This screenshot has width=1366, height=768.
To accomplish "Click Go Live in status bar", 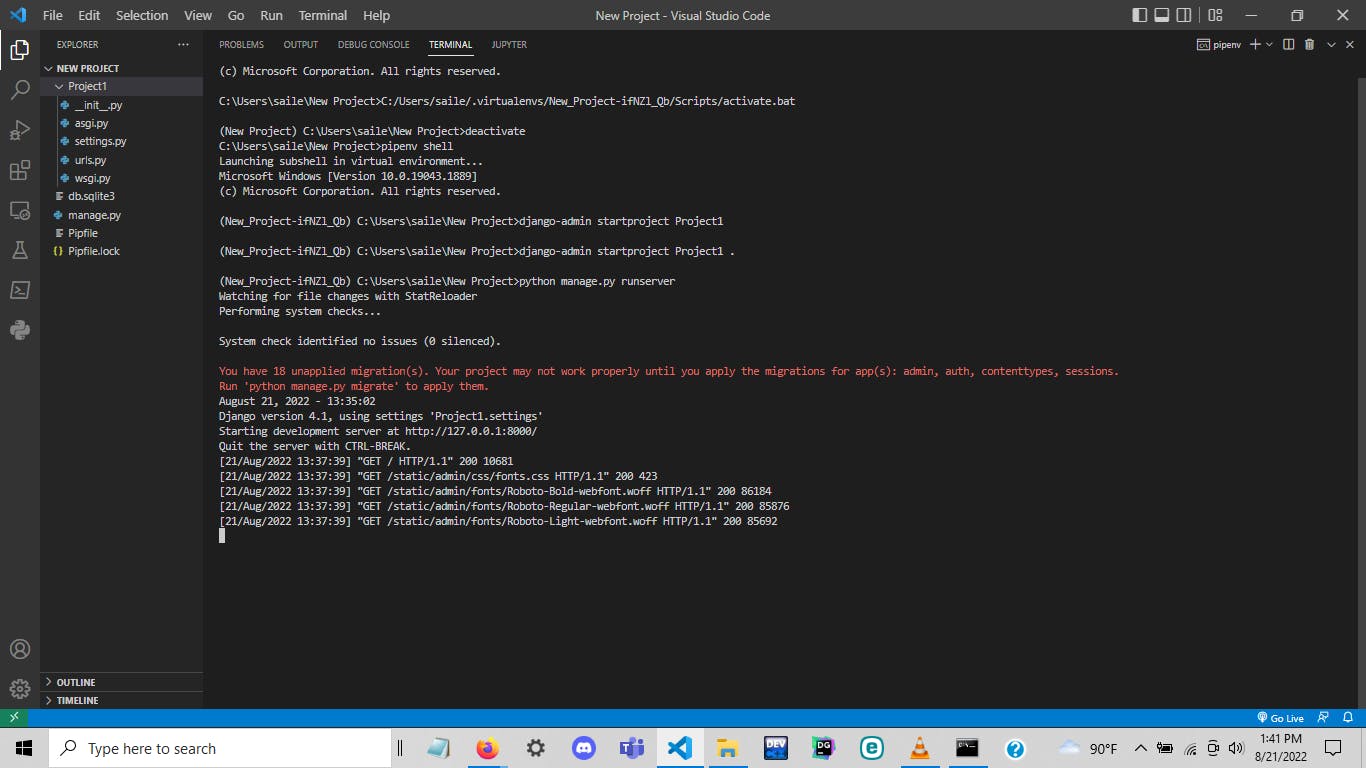I will pos(1280,718).
